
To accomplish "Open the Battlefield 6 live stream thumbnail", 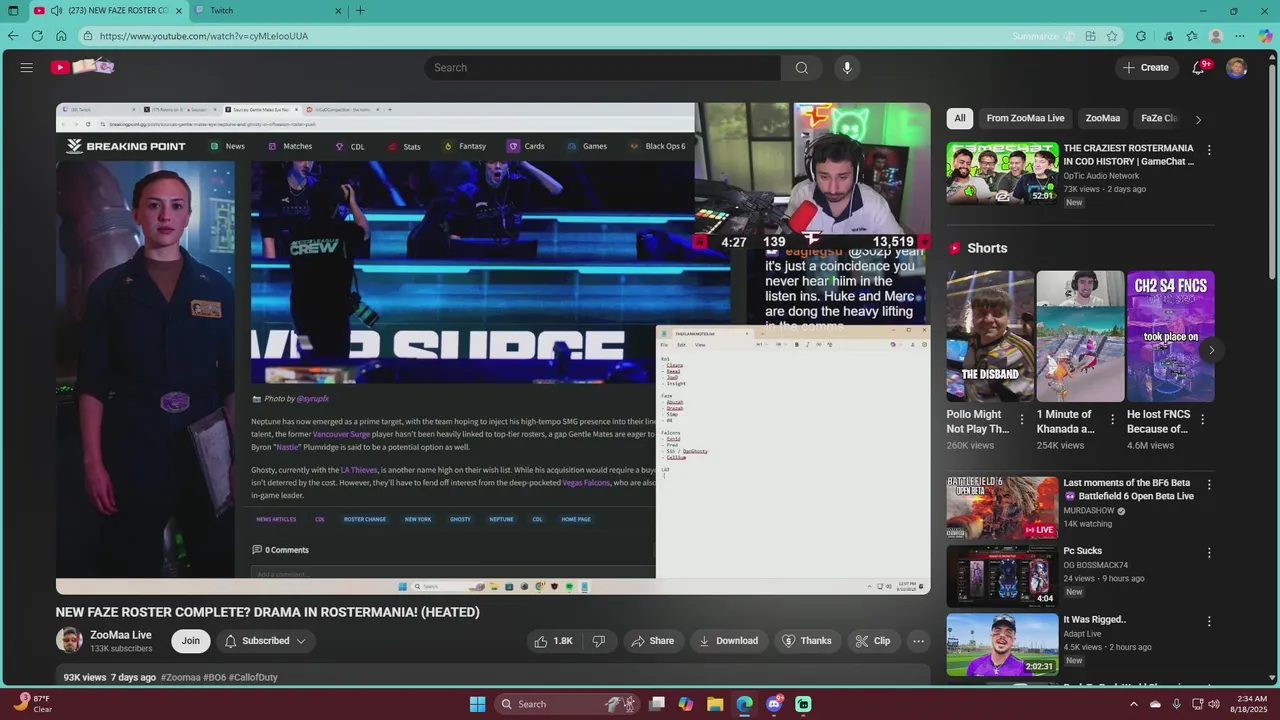I will (x=1002, y=508).
